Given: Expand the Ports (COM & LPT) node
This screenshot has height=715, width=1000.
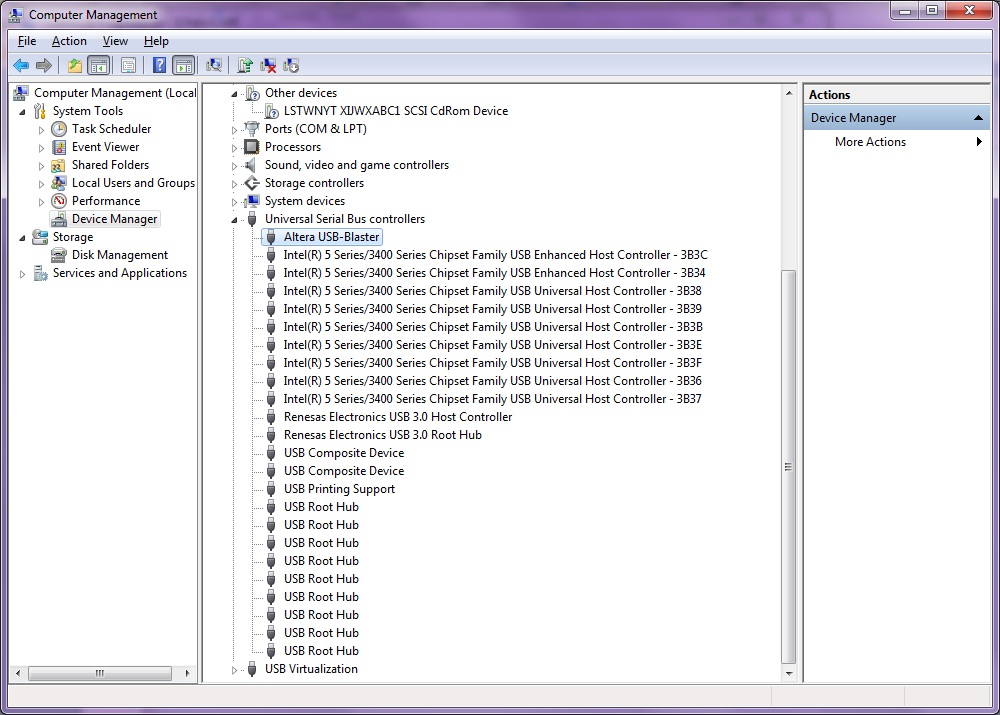Looking at the screenshot, I should pos(235,129).
